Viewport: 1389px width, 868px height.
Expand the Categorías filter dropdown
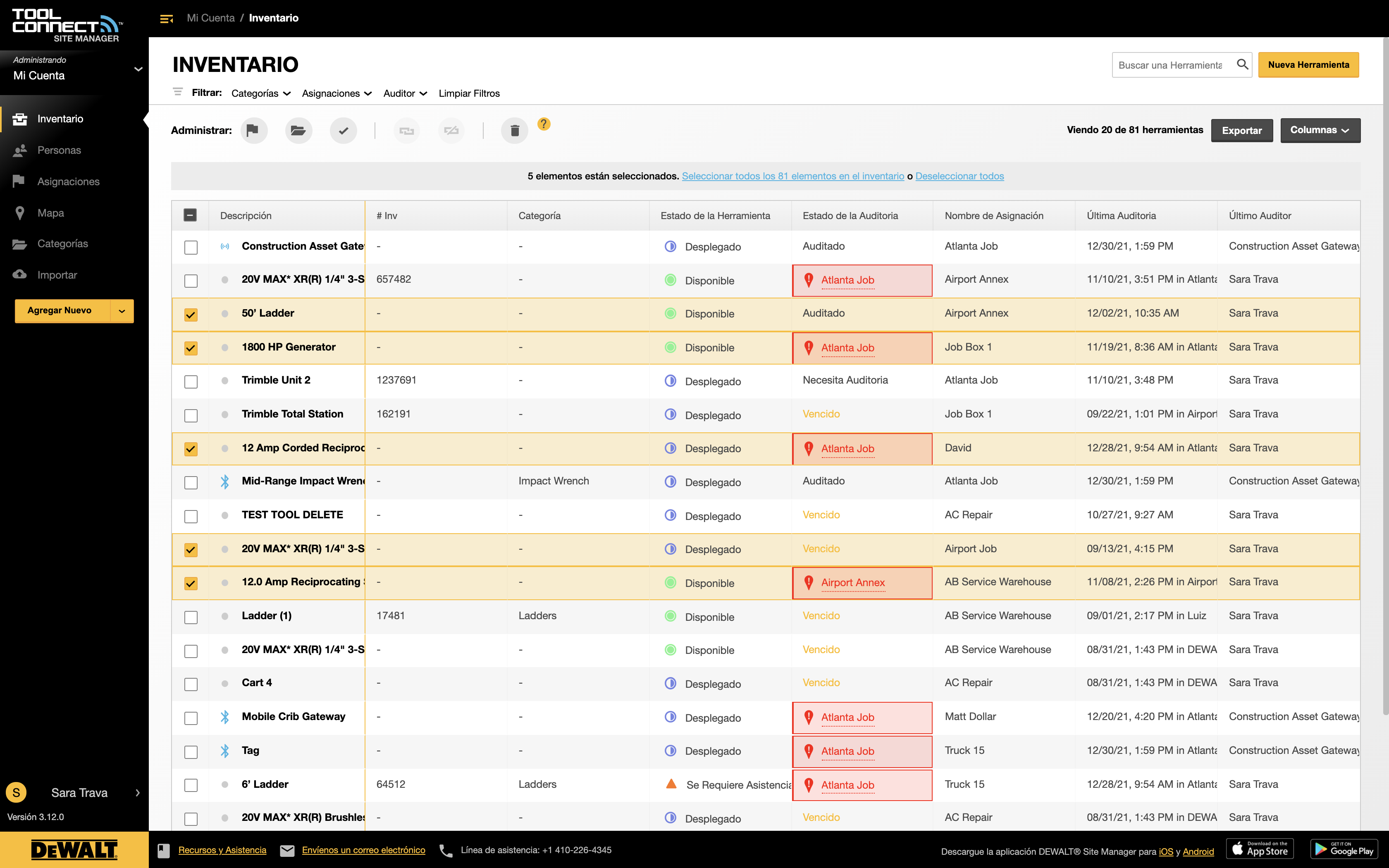(x=261, y=93)
